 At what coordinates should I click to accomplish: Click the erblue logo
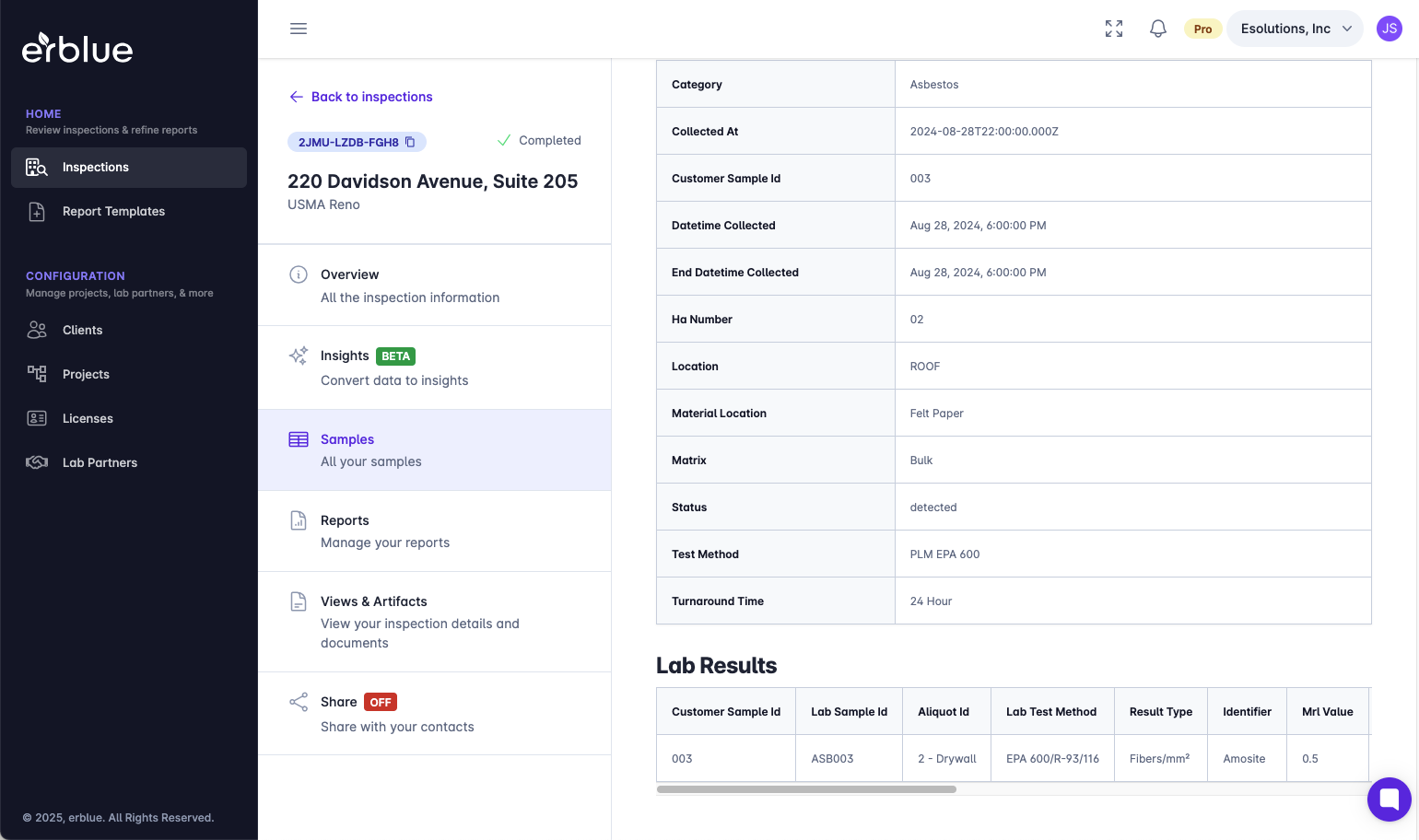[x=77, y=48]
